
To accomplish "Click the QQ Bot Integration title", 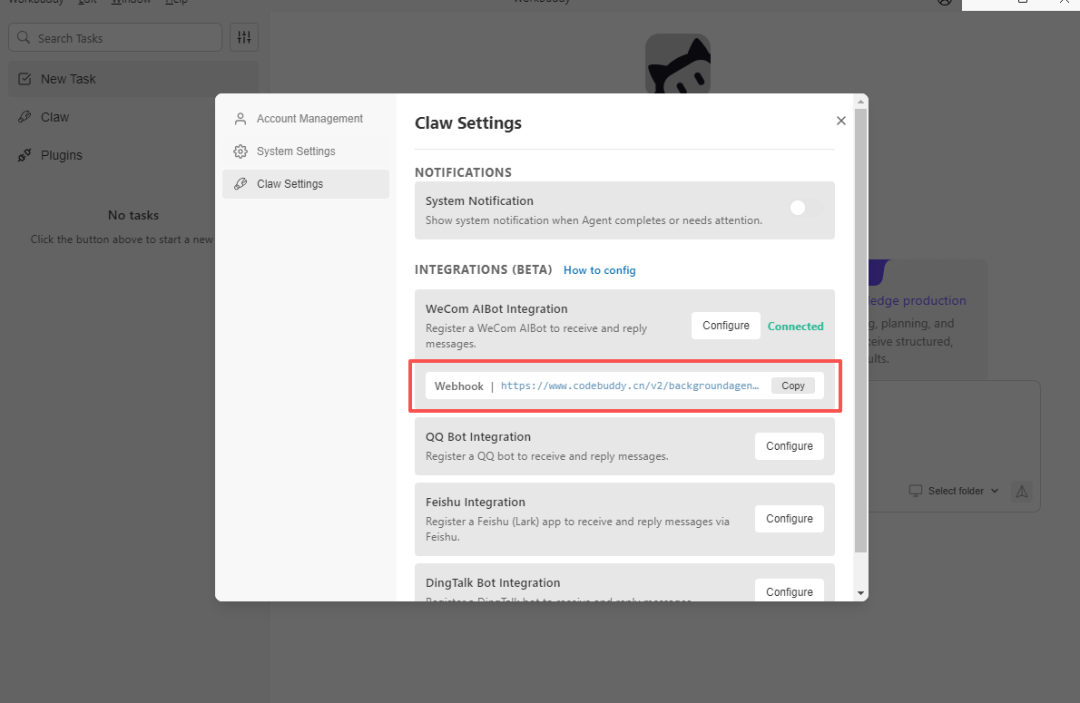I will (x=478, y=437).
